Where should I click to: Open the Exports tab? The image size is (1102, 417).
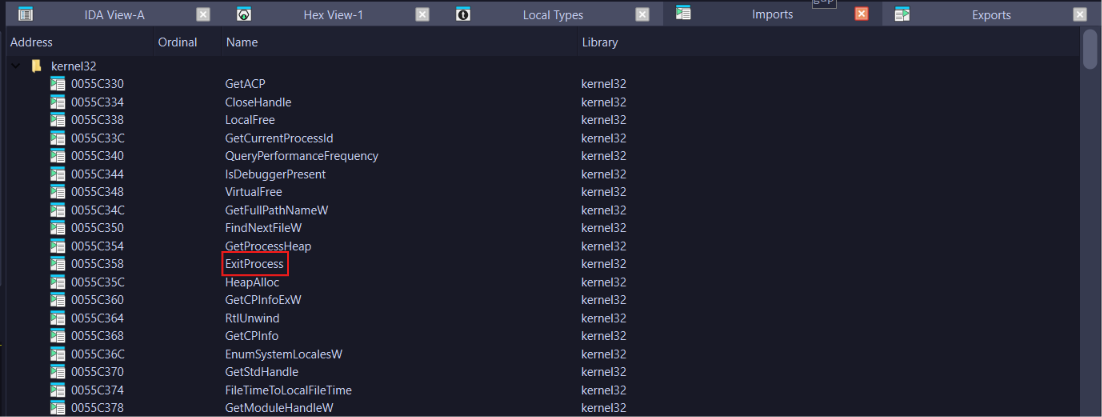click(991, 15)
